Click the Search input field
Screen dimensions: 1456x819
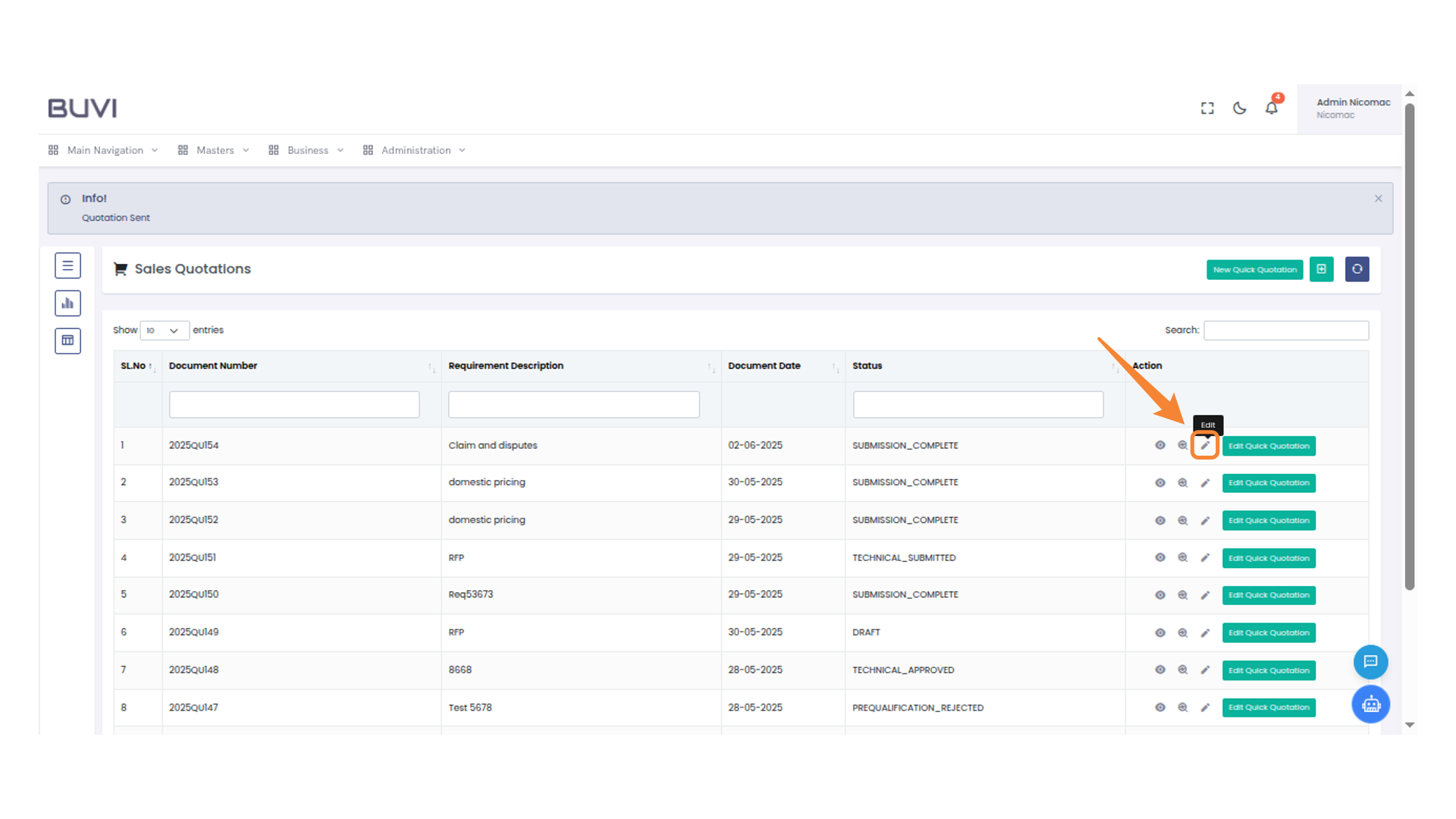tap(1285, 331)
